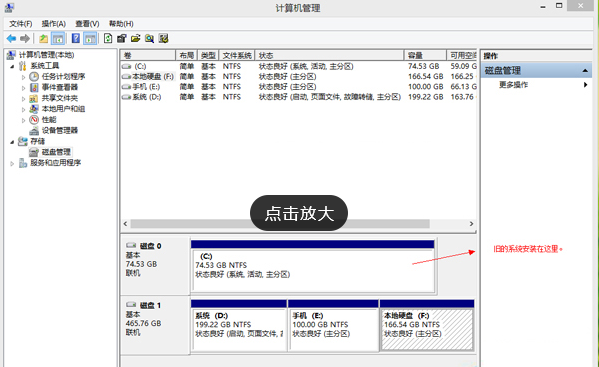Select 磁盘管理 disk icon in tree
This screenshot has height=367, width=599.
(x=34, y=152)
